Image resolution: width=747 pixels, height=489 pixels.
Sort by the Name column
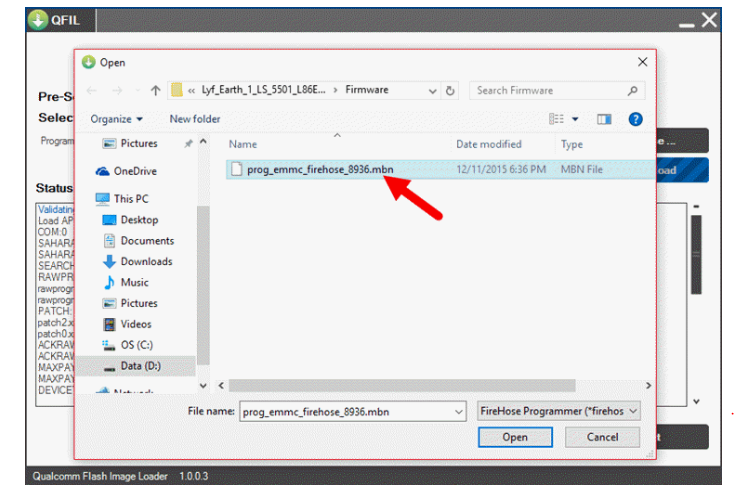tap(242, 144)
